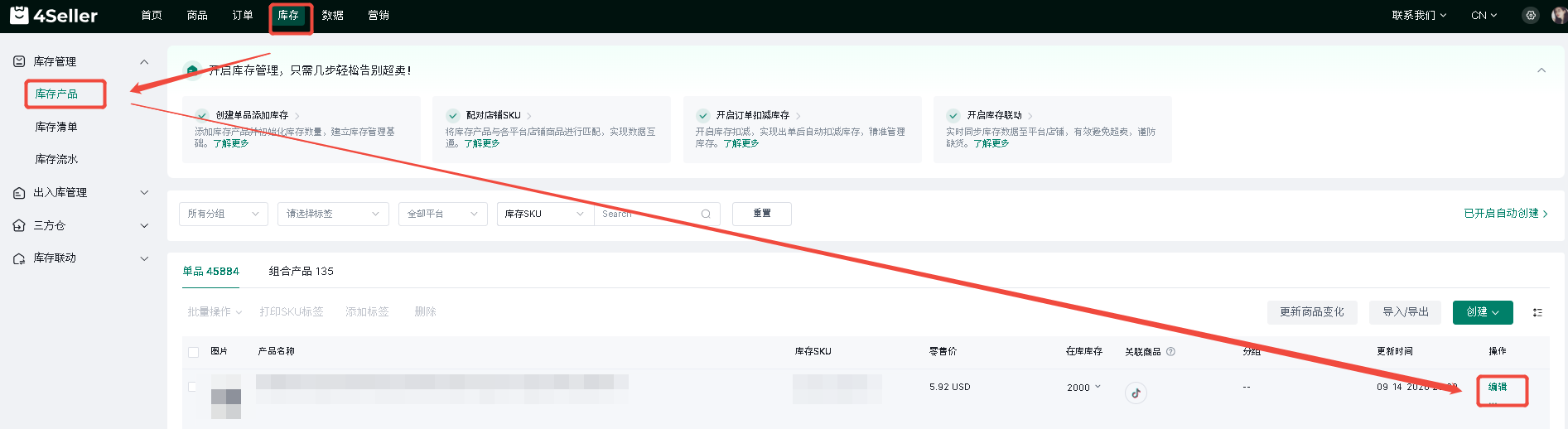Click the TikTok linked product icon
The width and height of the screenshot is (1568, 429).
1136,393
